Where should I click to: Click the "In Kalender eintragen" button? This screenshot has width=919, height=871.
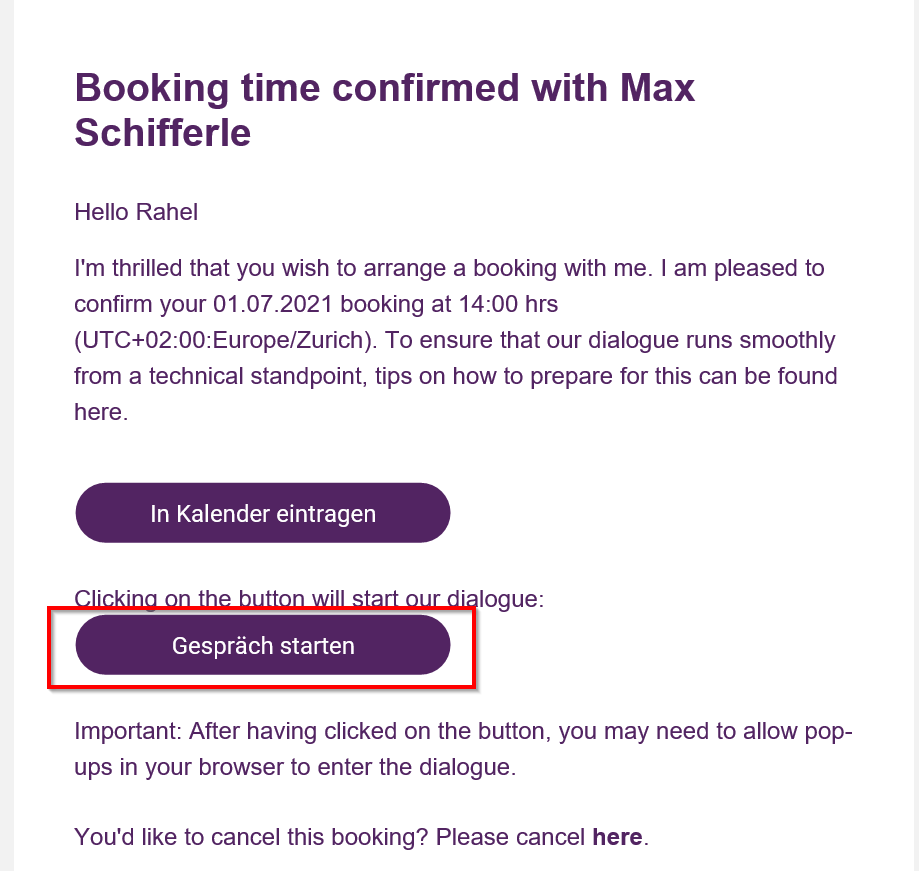coord(263,513)
